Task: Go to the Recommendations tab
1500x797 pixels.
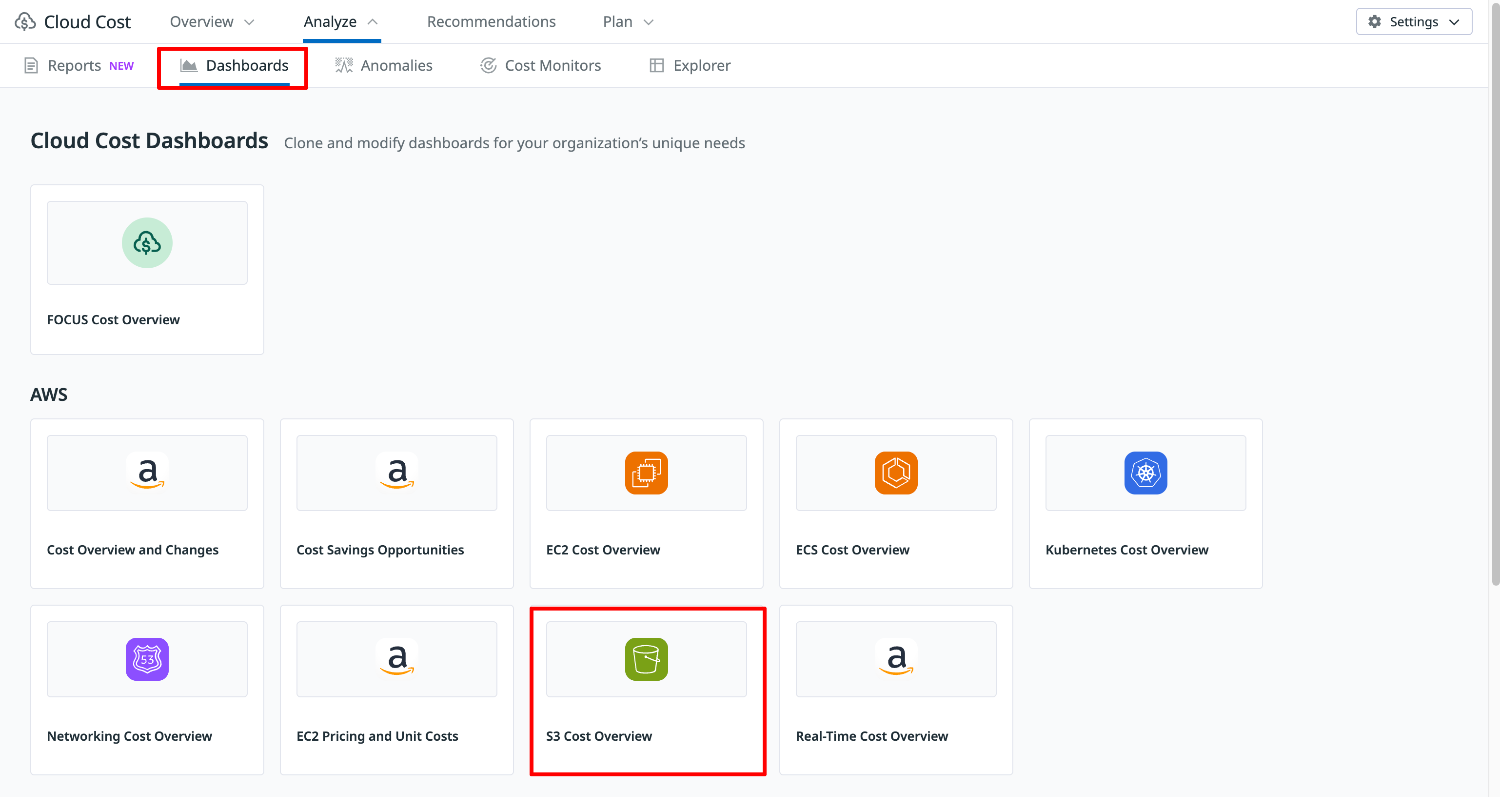Action: [491, 22]
